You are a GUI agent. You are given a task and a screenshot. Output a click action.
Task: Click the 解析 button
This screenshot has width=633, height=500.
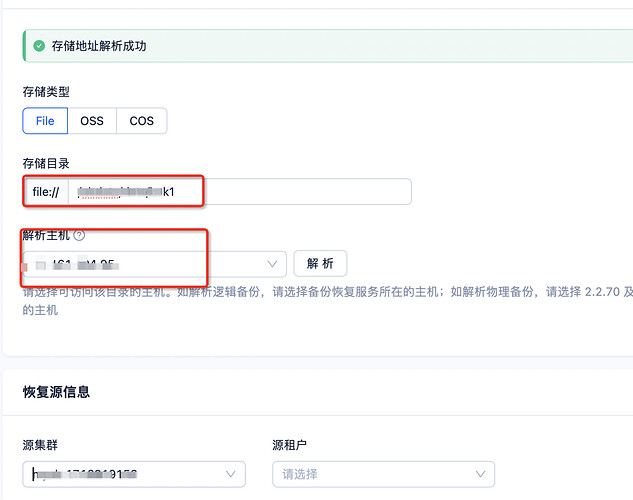pos(320,264)
